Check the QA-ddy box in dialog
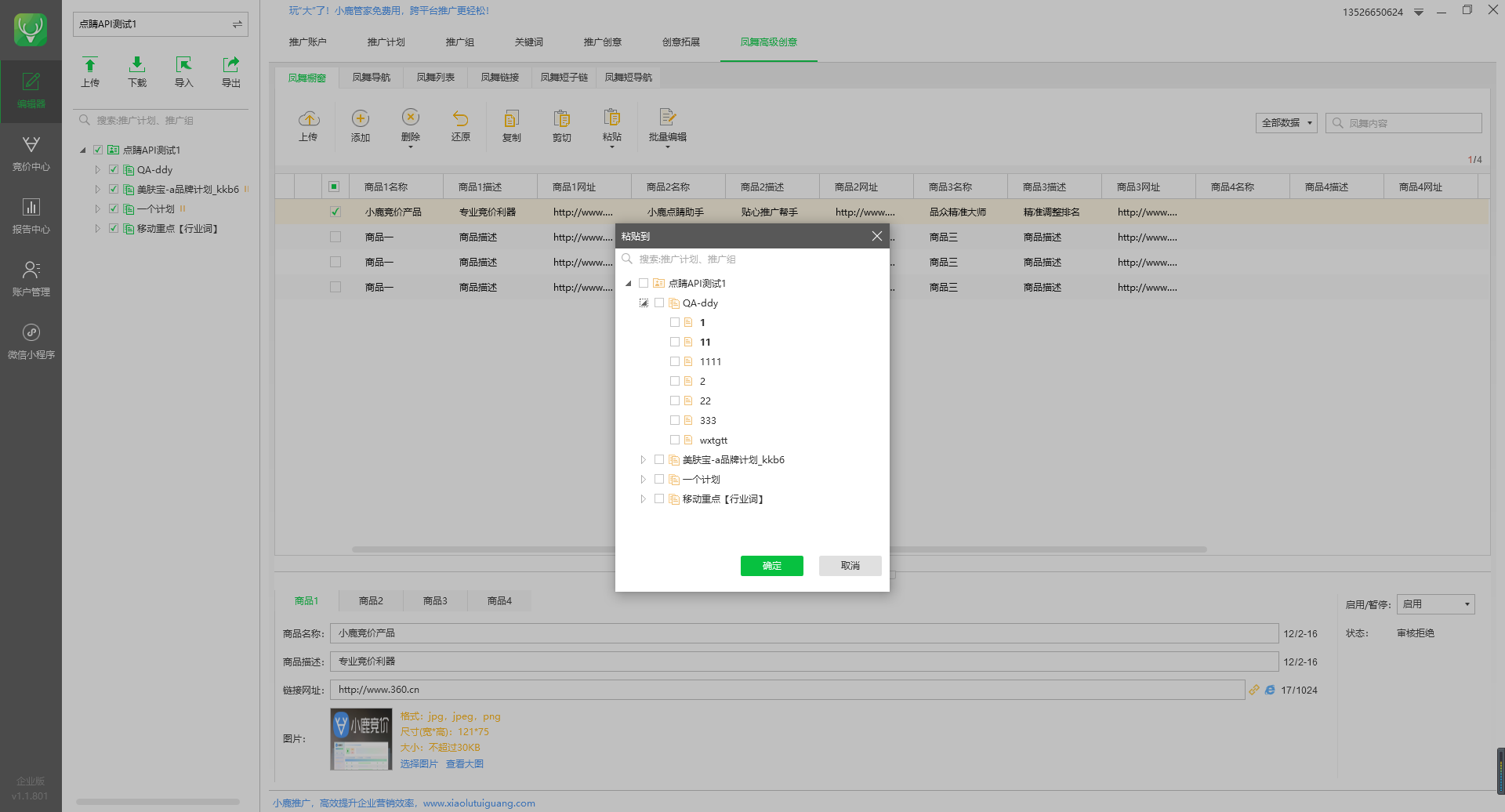Screen dimensions: 1505x812 tap(659, 303)
